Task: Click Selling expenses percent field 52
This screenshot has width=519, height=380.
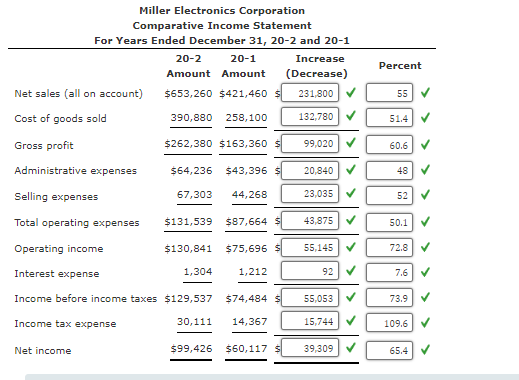Action: click(389, 195)
